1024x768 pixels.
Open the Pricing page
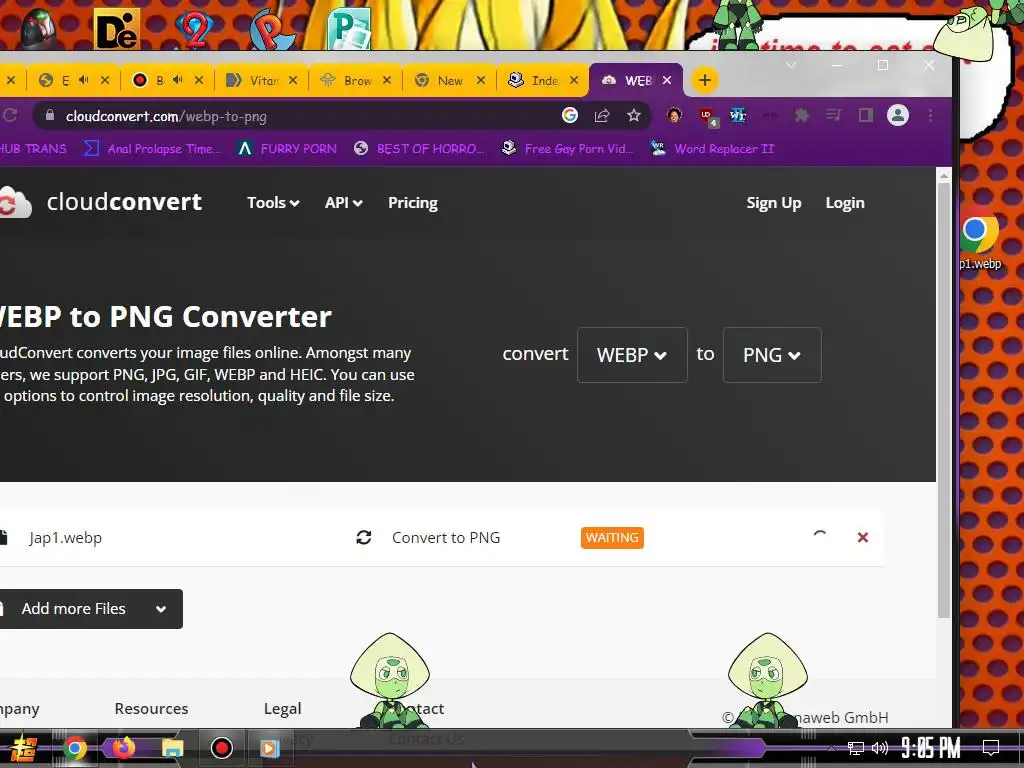point(413,202)
